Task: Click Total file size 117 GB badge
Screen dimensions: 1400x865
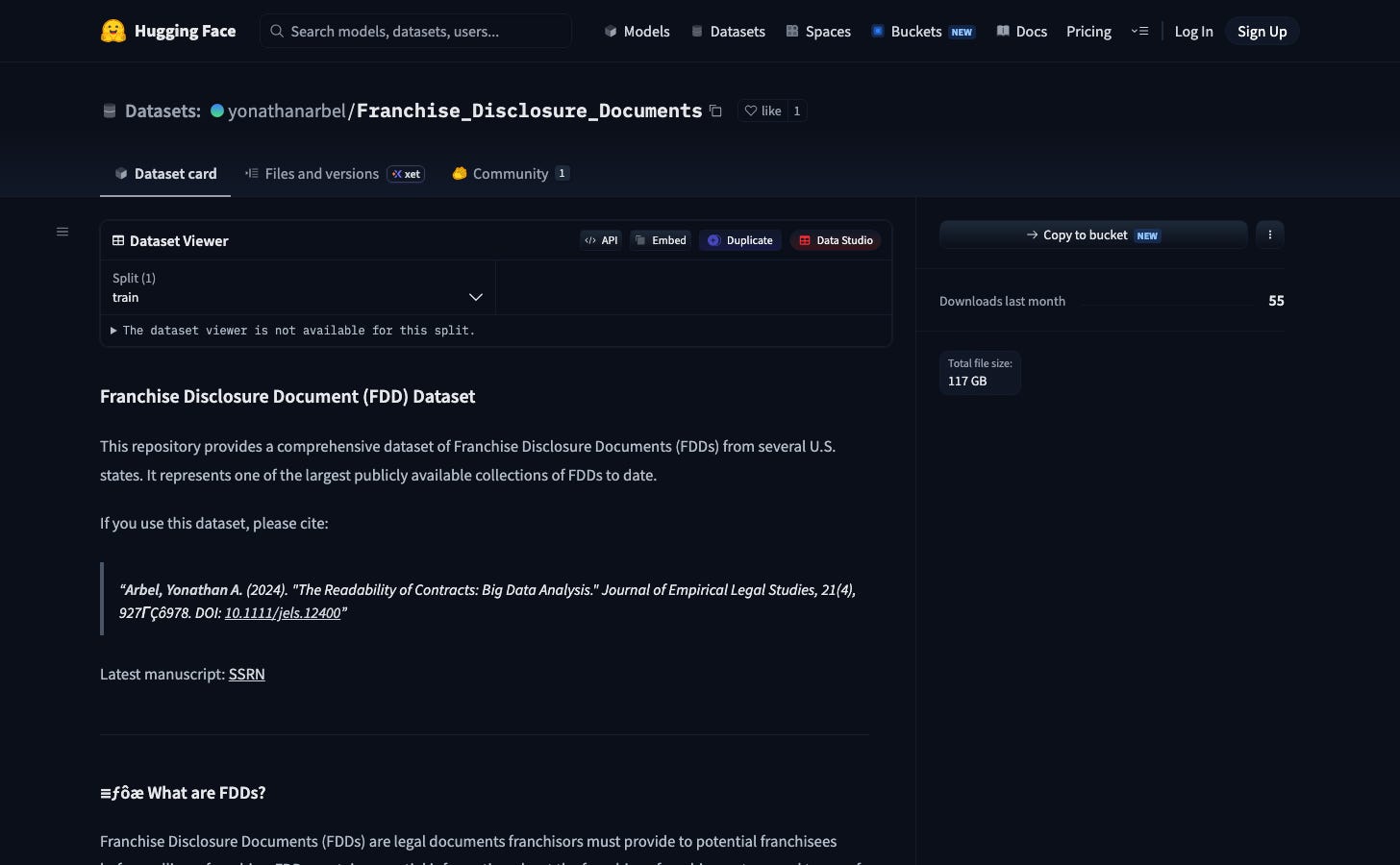Action: [980, 372]
